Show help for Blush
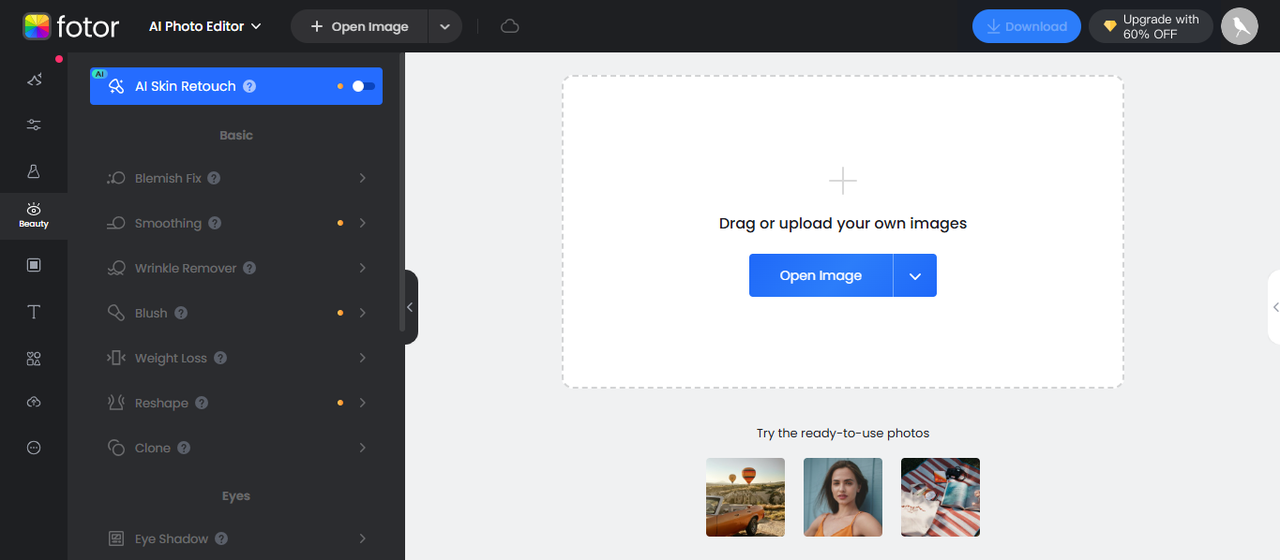This screenshot has width=1280, height=560. 181,313
